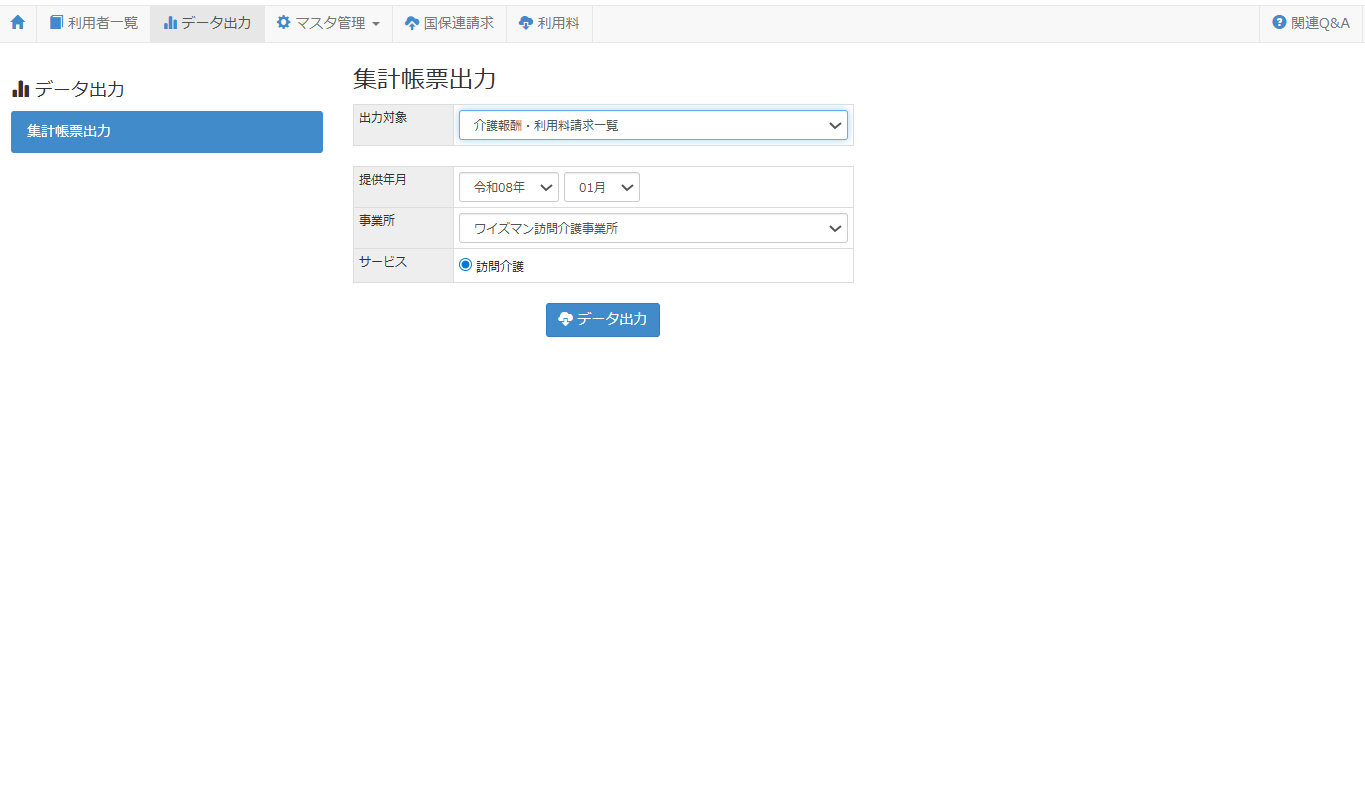Open the 利用者一覧 tab label
The height and width of the screenshot is (804, 1365).
click(x=103, y=23)
